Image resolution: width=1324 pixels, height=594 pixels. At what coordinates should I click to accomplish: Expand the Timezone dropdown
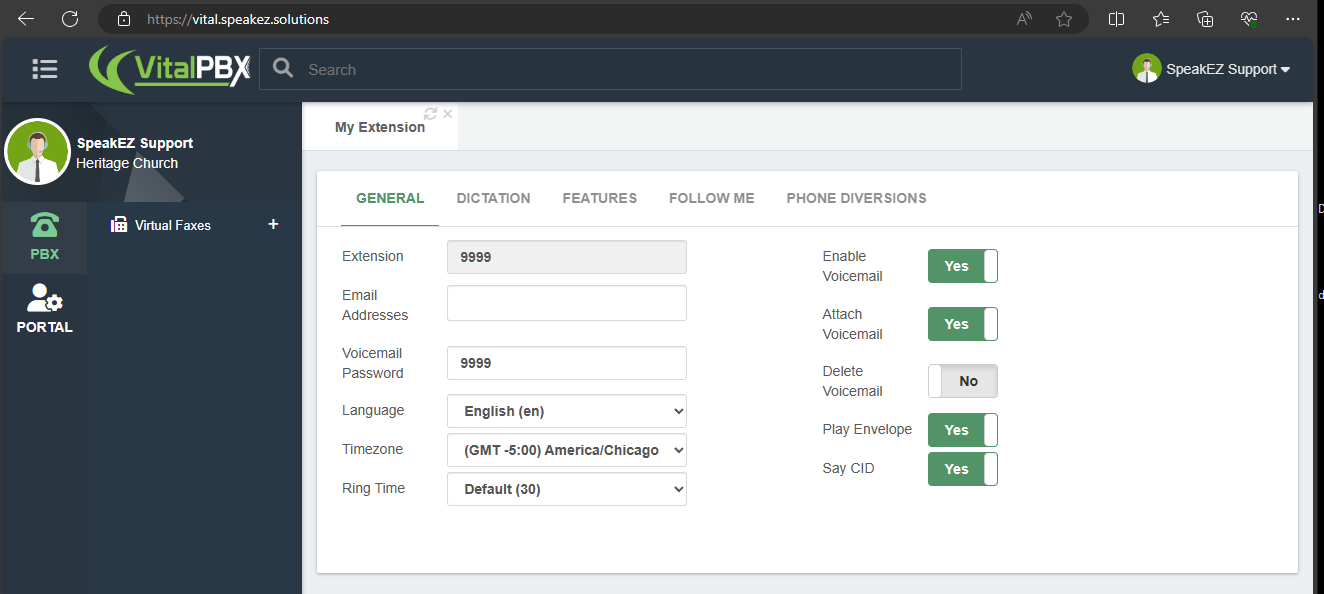(567, 450)
